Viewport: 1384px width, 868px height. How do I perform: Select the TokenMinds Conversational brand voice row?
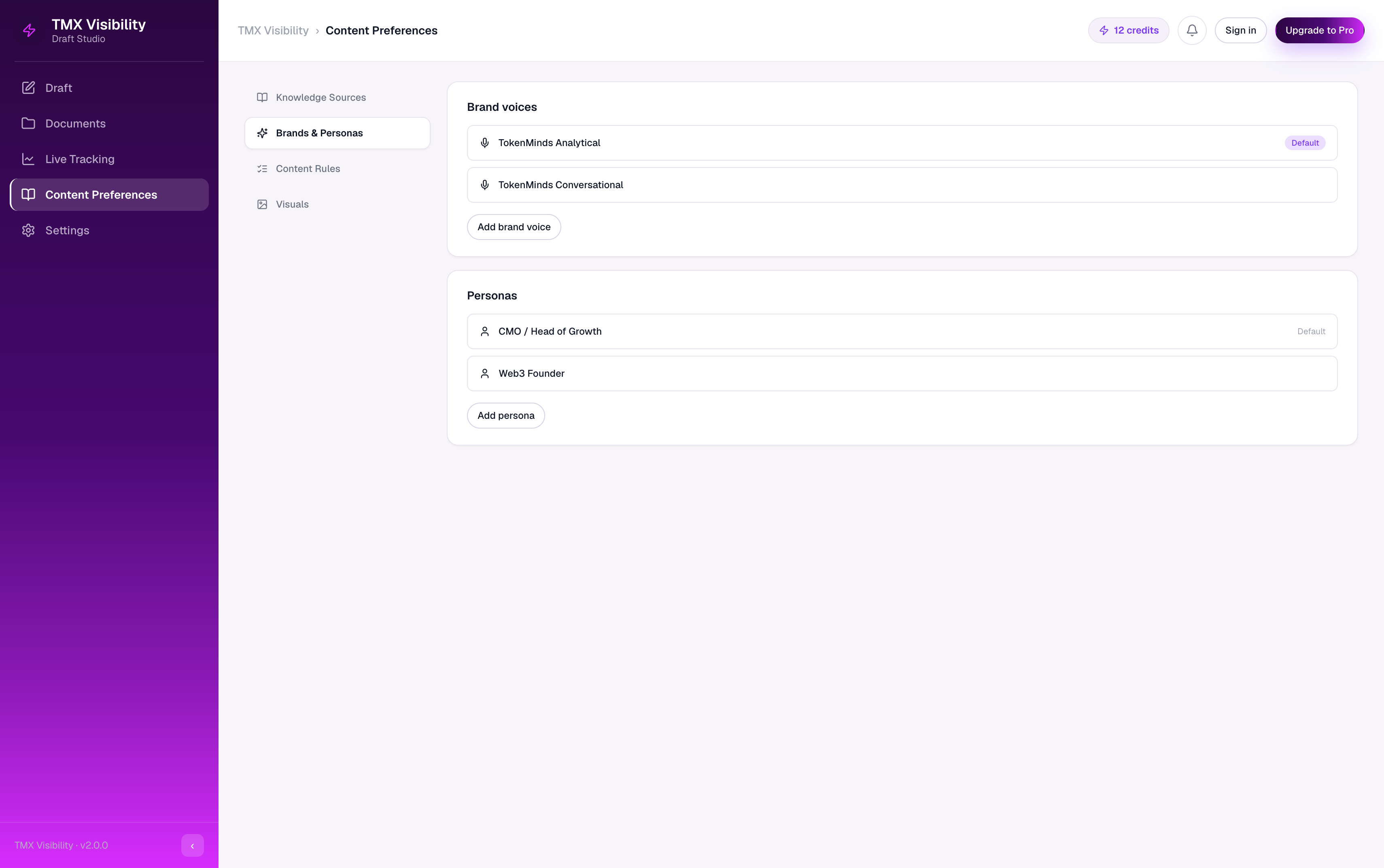pos(902,185)
